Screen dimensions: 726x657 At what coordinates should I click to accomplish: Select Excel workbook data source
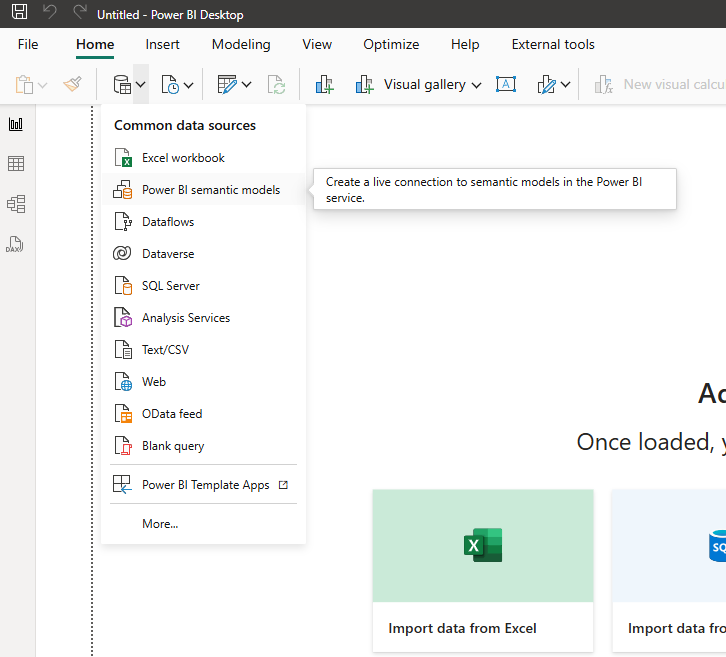203,158
